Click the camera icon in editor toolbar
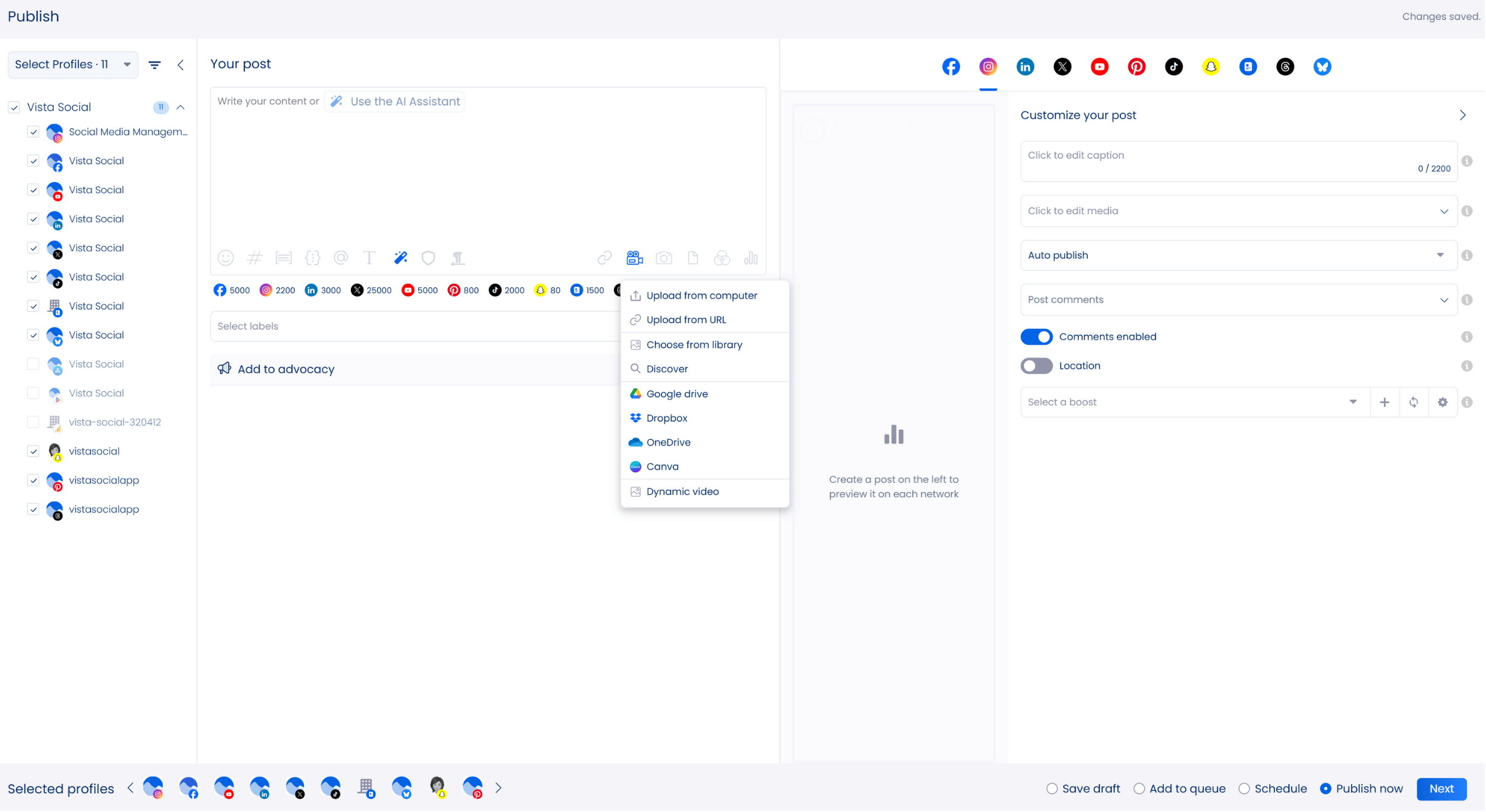The image size is (1486, 812). tap(663, 258)
